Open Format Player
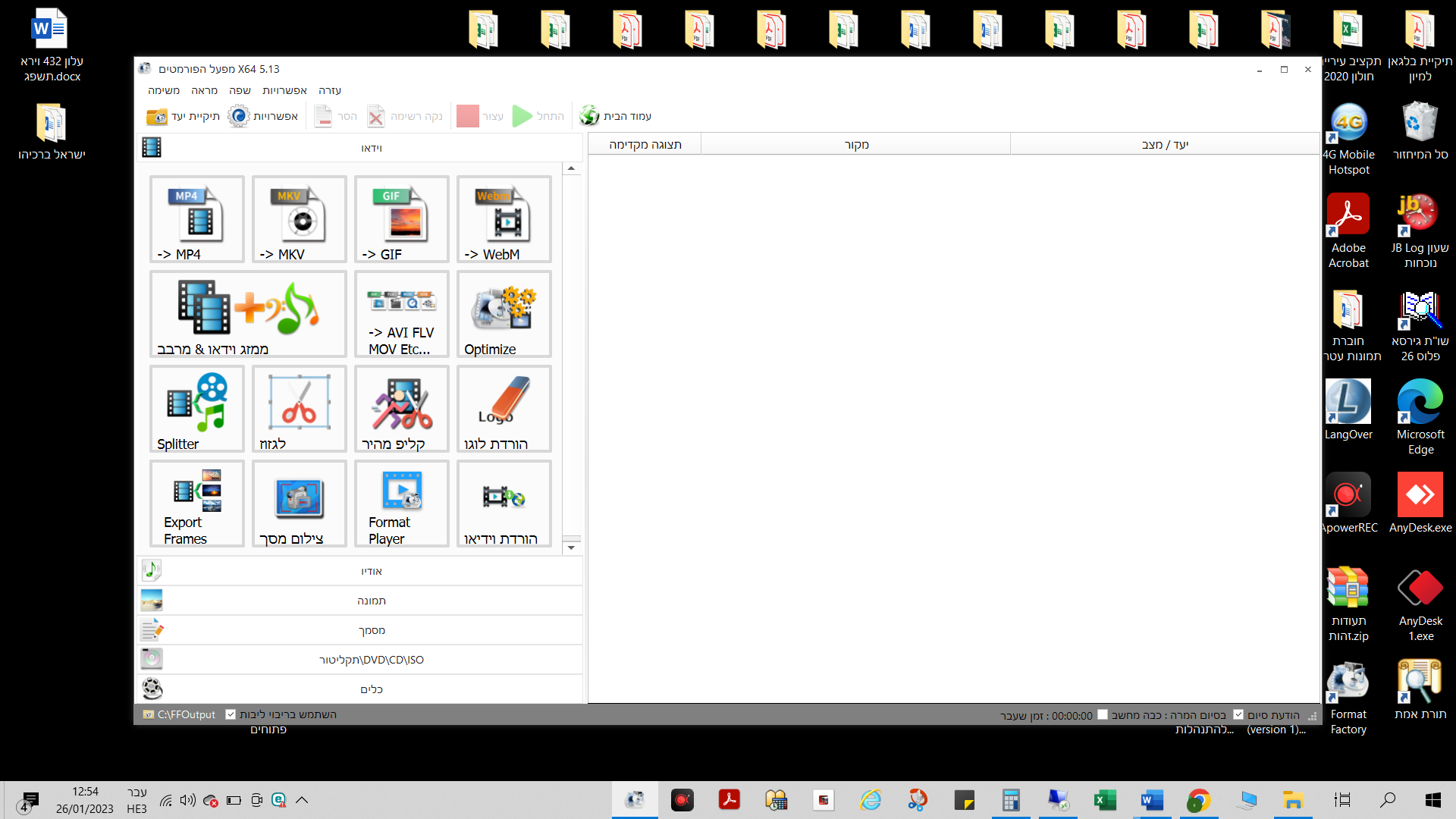Viewport: 1456px width, 819px height. (401, 504)
